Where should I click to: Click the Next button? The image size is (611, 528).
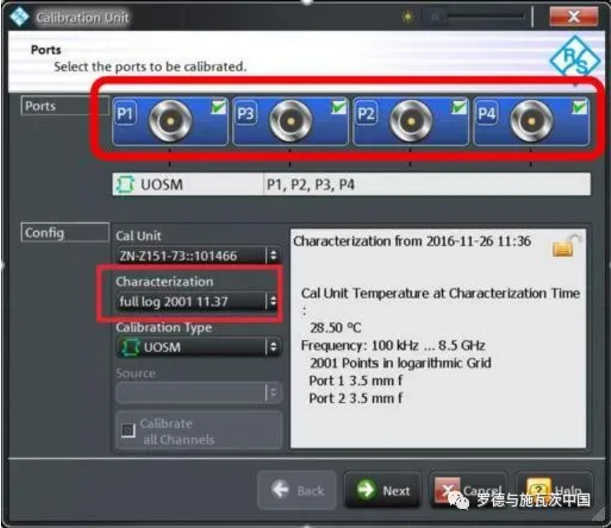tap(383, 490)
